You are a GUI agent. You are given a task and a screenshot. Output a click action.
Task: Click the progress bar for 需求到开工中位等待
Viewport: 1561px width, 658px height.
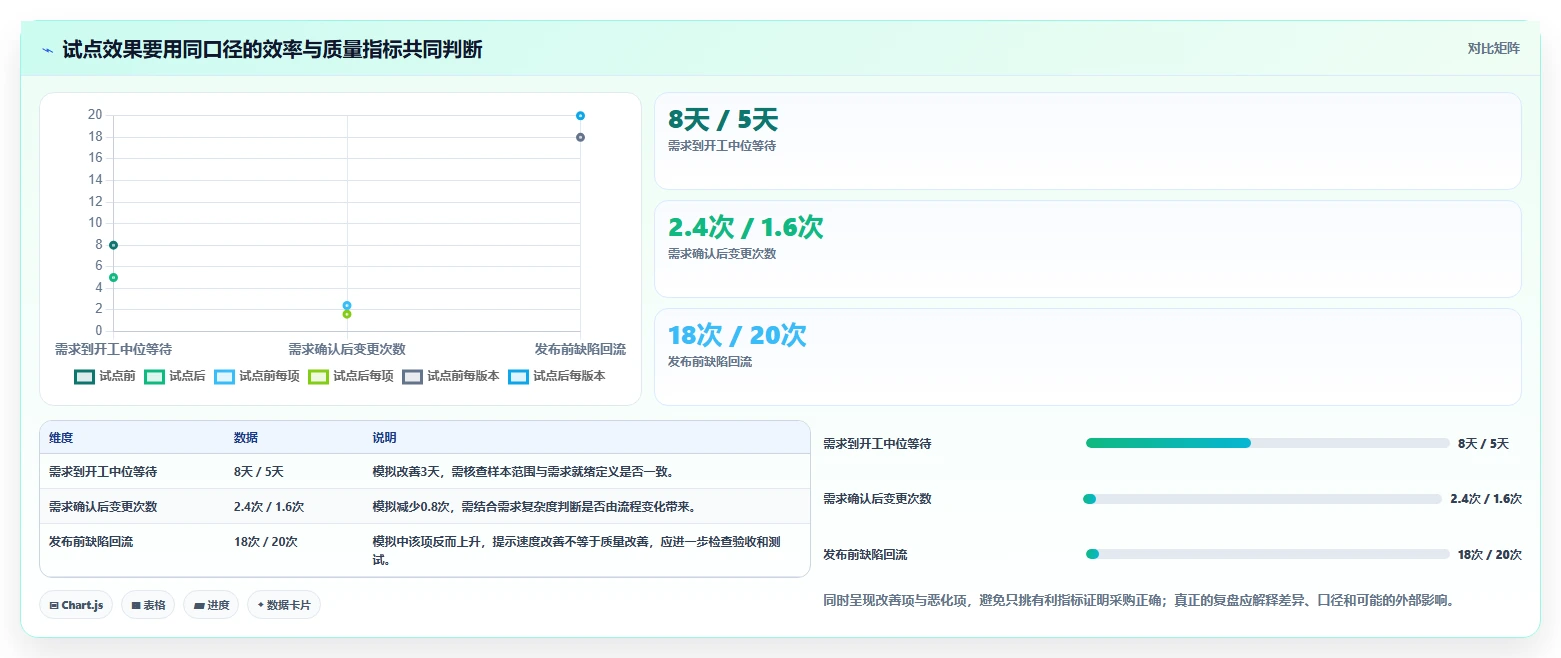1267,443
